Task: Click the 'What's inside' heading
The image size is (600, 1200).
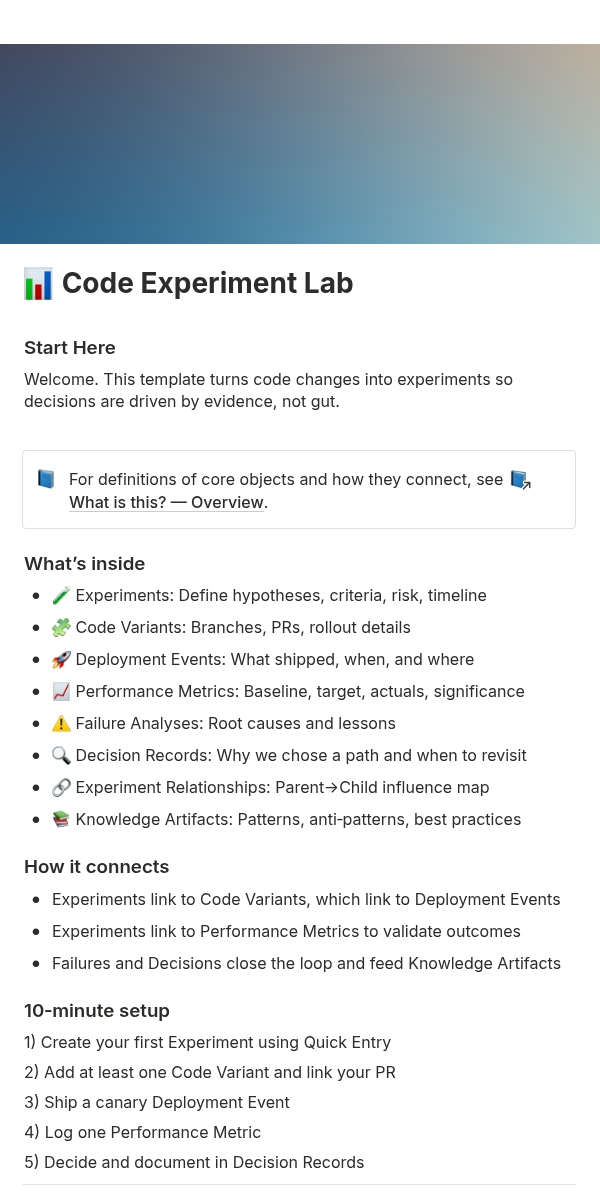Action: coord(85,564)
